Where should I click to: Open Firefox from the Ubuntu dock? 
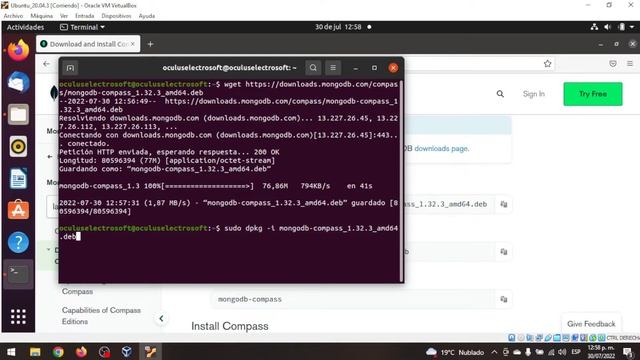pyautogui.click(x=18, y=50)
